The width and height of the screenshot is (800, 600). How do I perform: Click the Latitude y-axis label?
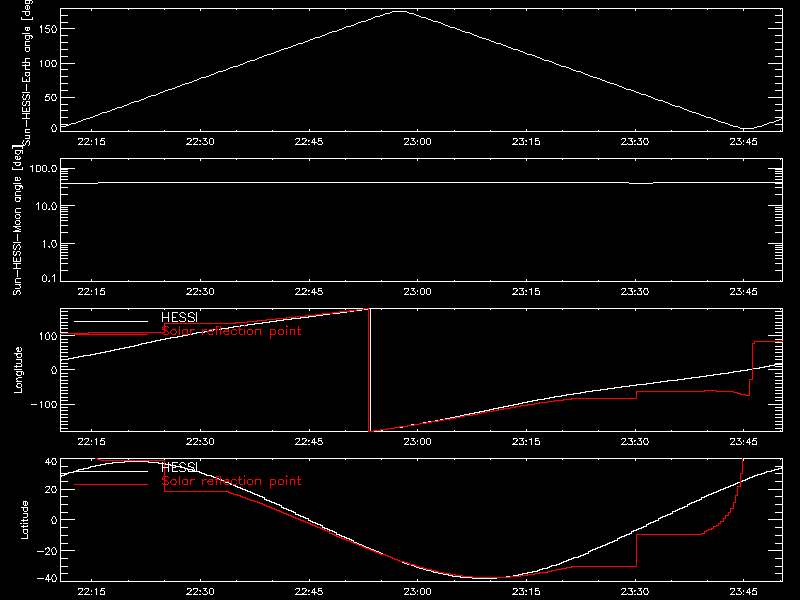pyautogui.click(x=24, y=520)
